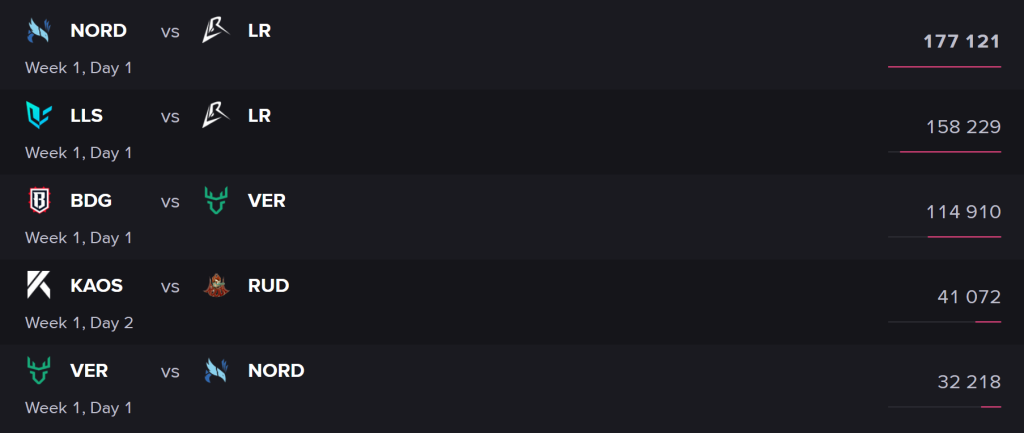Click the viewer bar under 114 910

pyautogui.click(x=944, y=236)
